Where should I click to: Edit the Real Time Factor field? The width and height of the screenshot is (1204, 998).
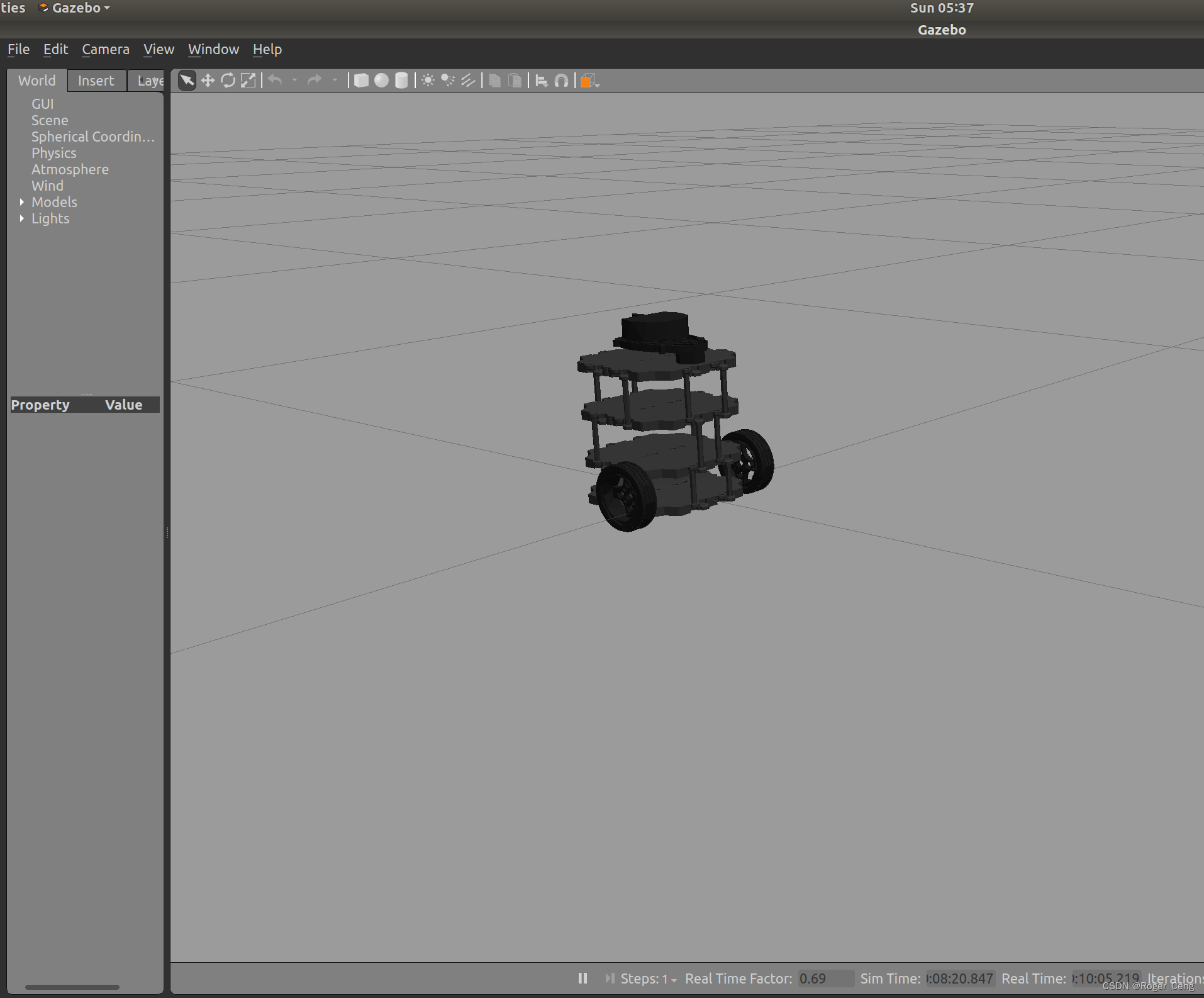(823, 978)
